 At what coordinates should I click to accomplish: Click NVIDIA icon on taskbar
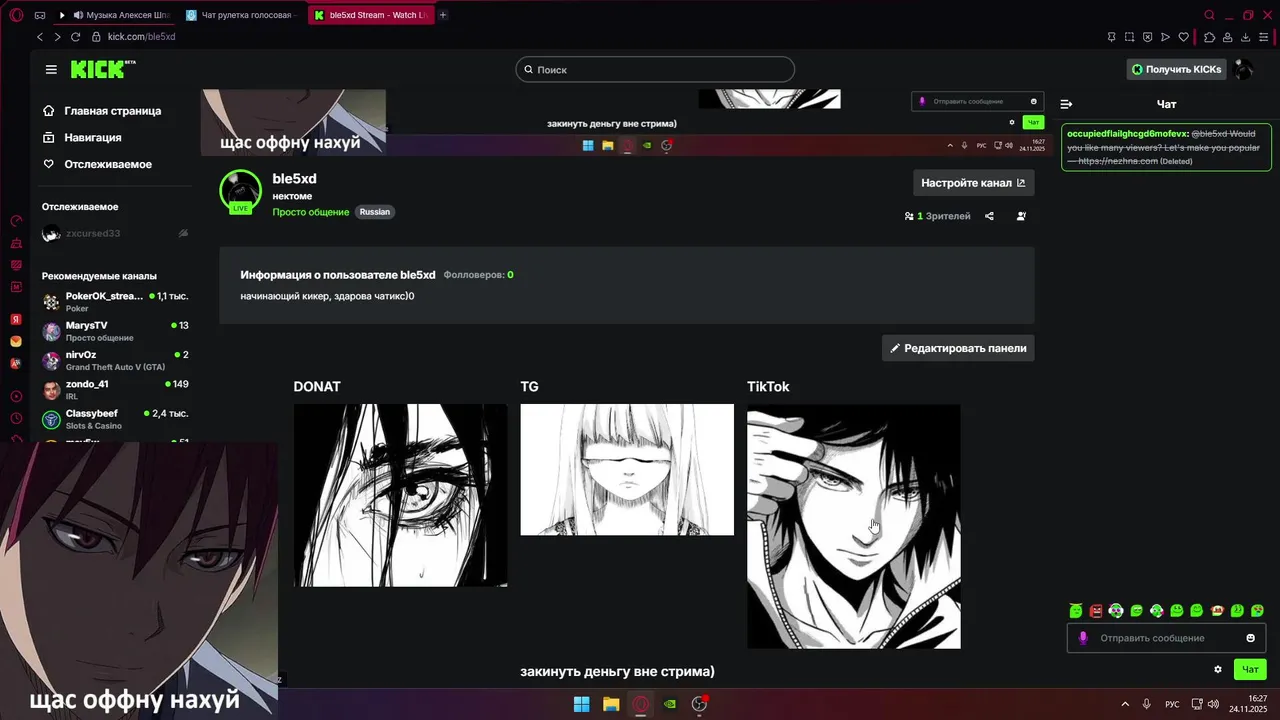click(x=670, y=704)
